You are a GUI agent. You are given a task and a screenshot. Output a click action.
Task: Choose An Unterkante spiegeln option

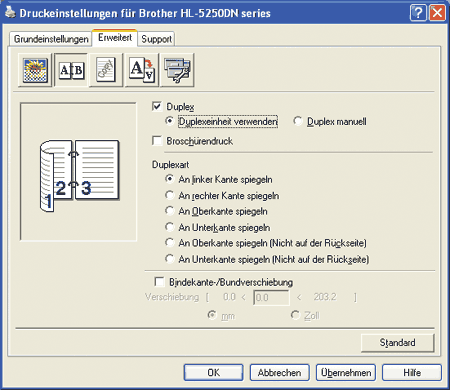(170, 227)
